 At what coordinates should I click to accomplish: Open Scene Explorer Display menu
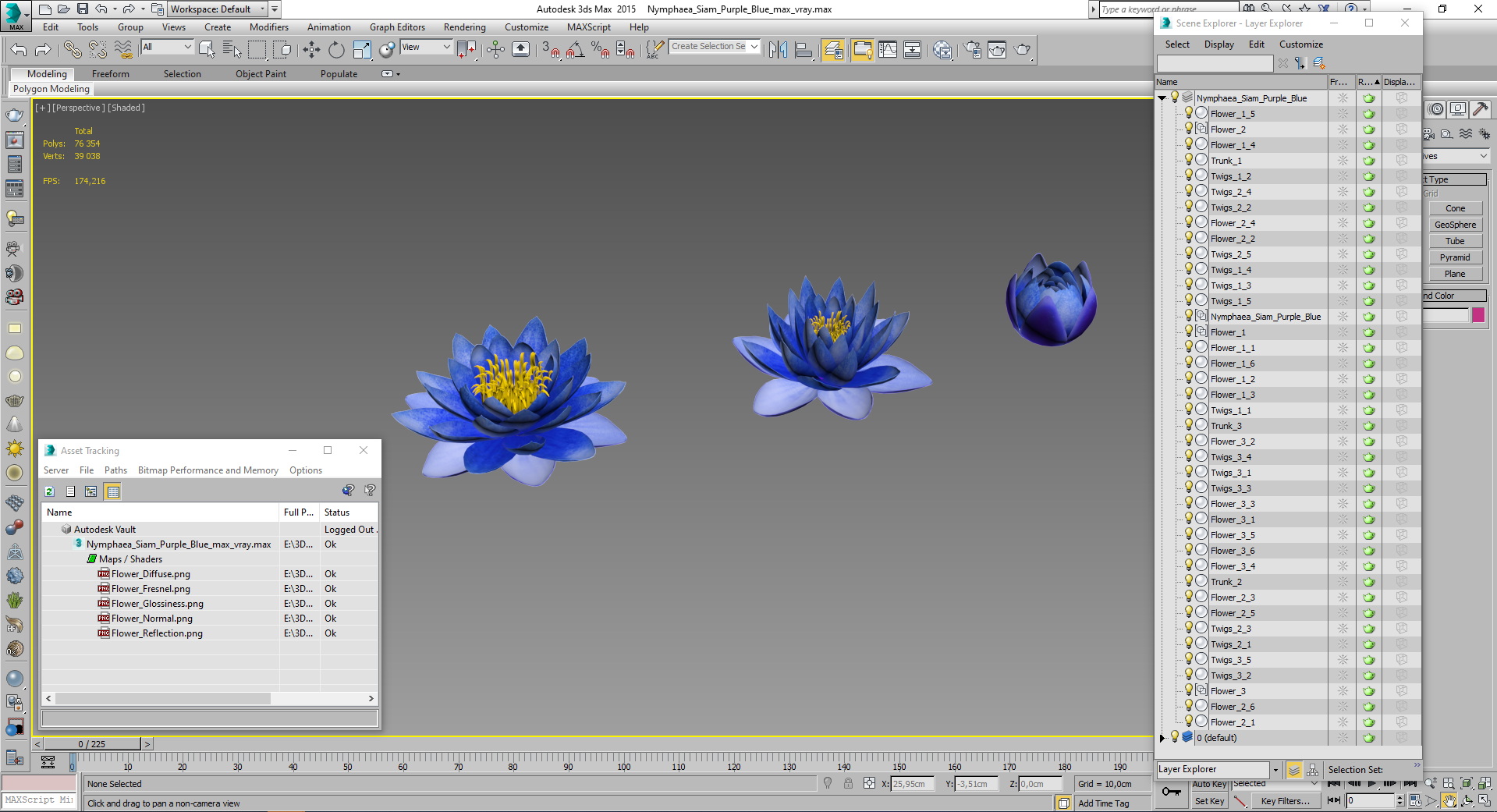[1219, 44]
